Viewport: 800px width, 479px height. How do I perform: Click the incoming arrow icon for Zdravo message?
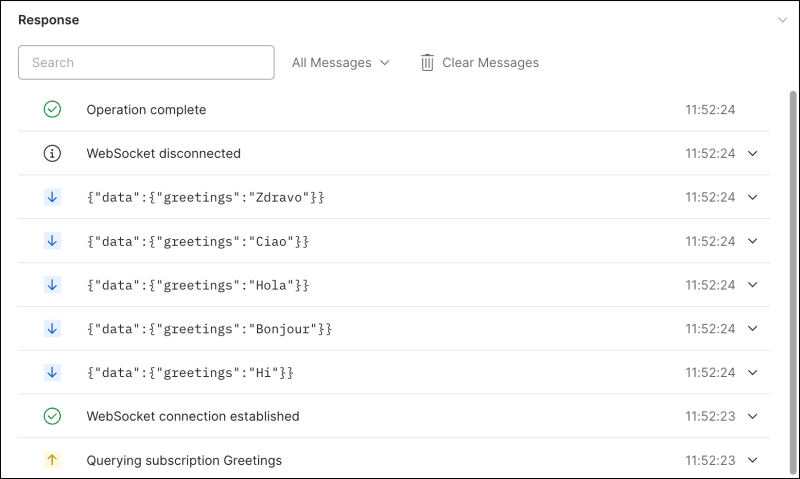53,197
